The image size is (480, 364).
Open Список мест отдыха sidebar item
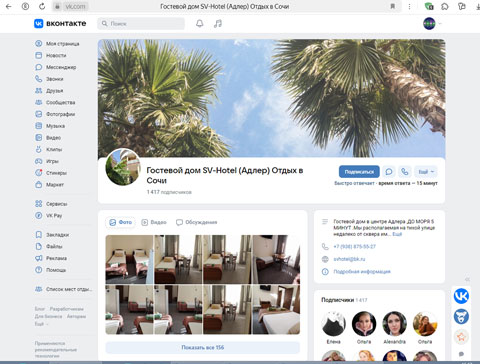click(x=64, y=289)
